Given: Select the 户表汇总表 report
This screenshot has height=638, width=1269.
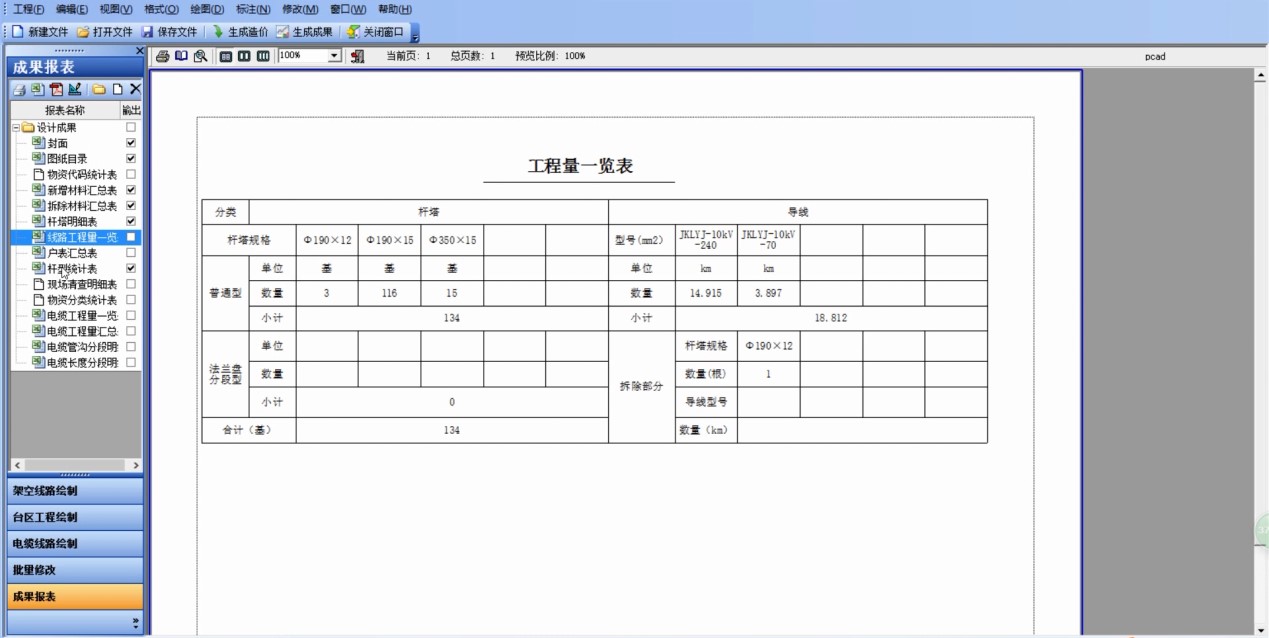Looking at the screenshot, I should [72, 253].
